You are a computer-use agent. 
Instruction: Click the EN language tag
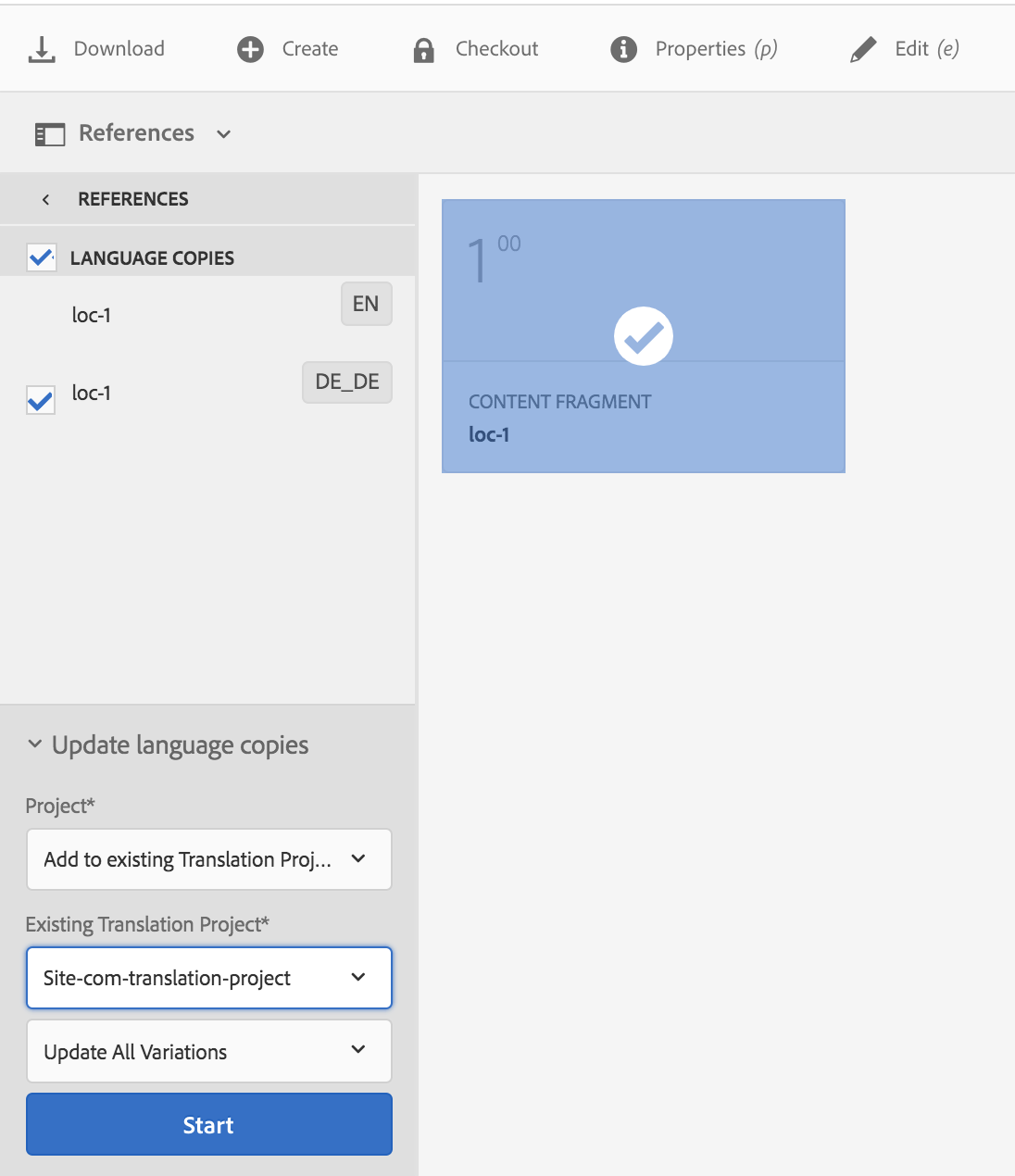click(x=366, y=304)
